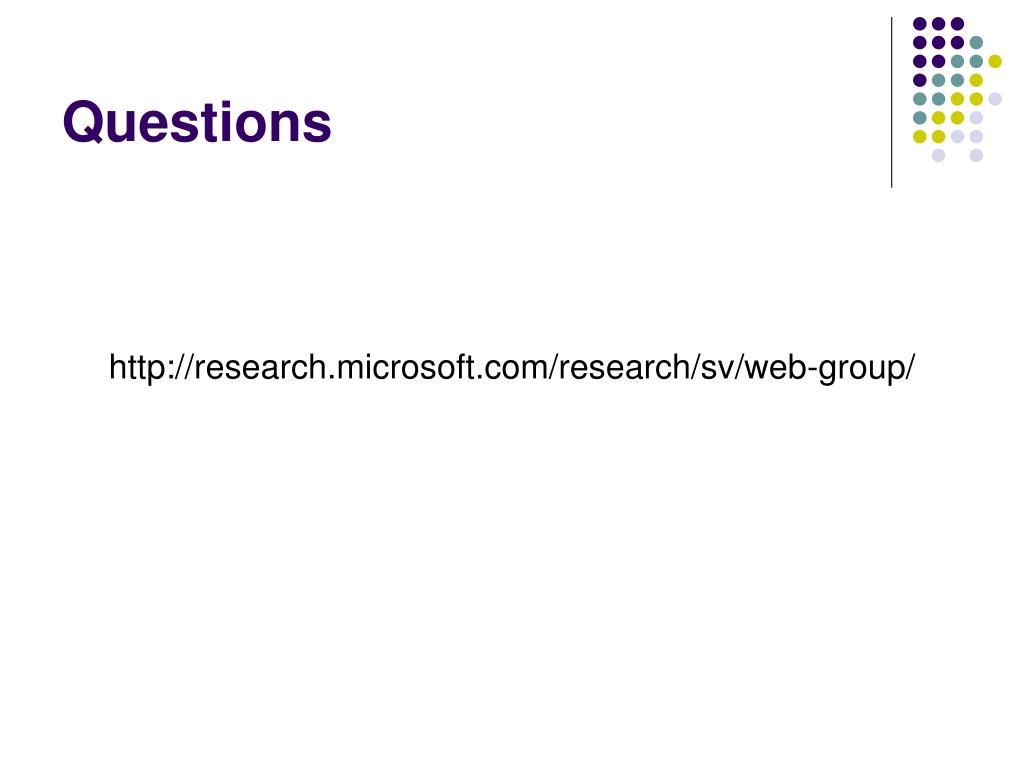Click the teal dot starting sixth dot row
1024x768 pixels.
pos(920,118)
